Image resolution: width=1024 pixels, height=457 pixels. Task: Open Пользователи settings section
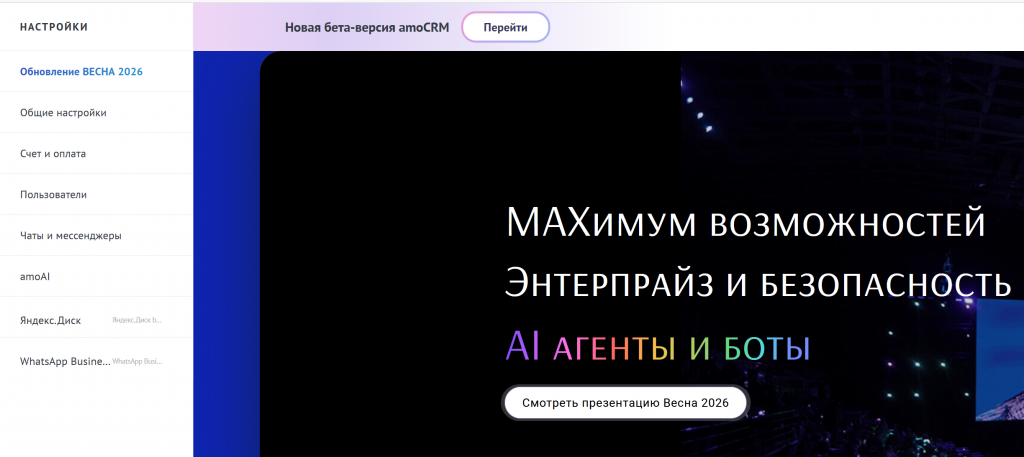[96, 195]
